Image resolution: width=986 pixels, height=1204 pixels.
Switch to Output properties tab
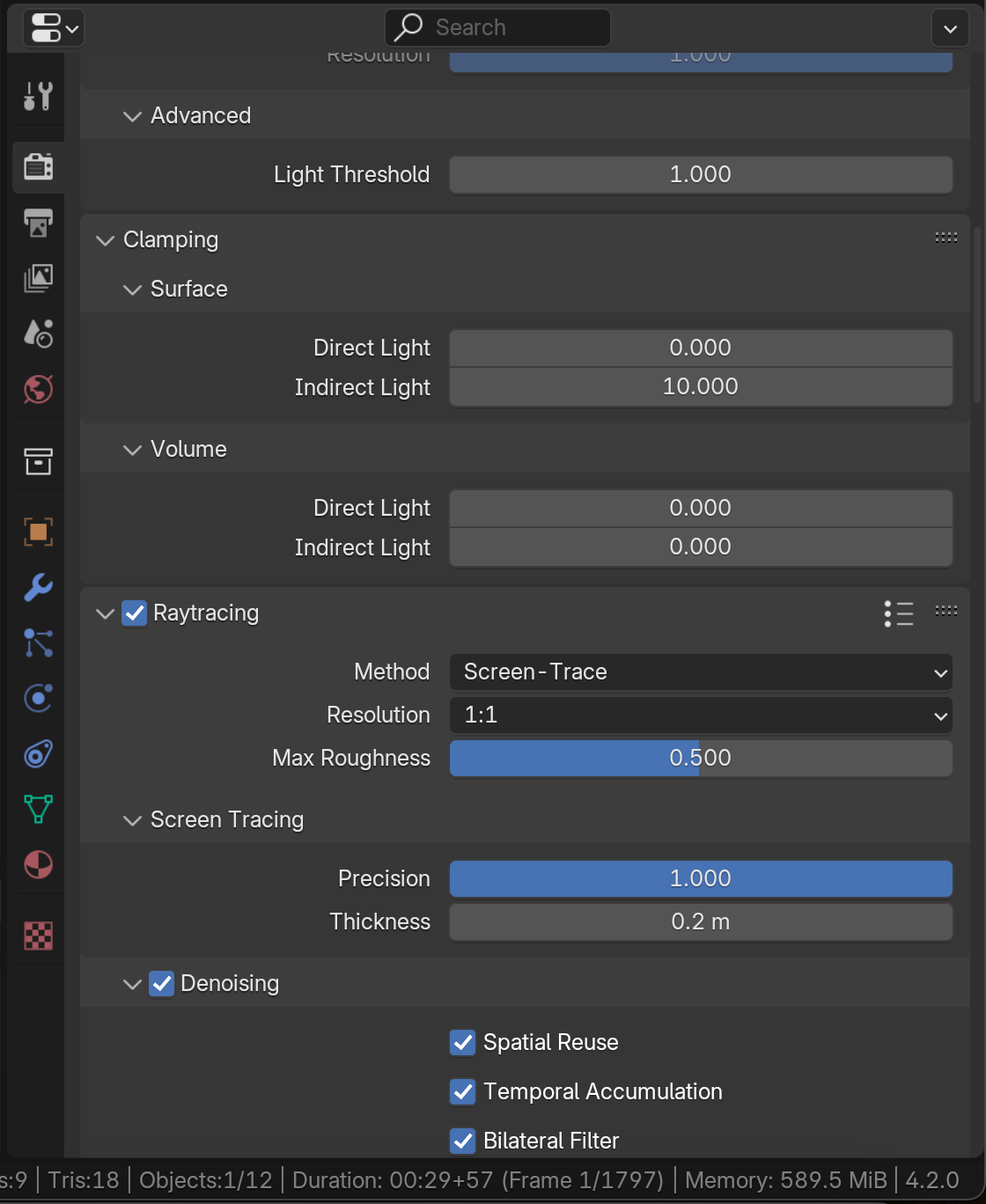[38, 222]
